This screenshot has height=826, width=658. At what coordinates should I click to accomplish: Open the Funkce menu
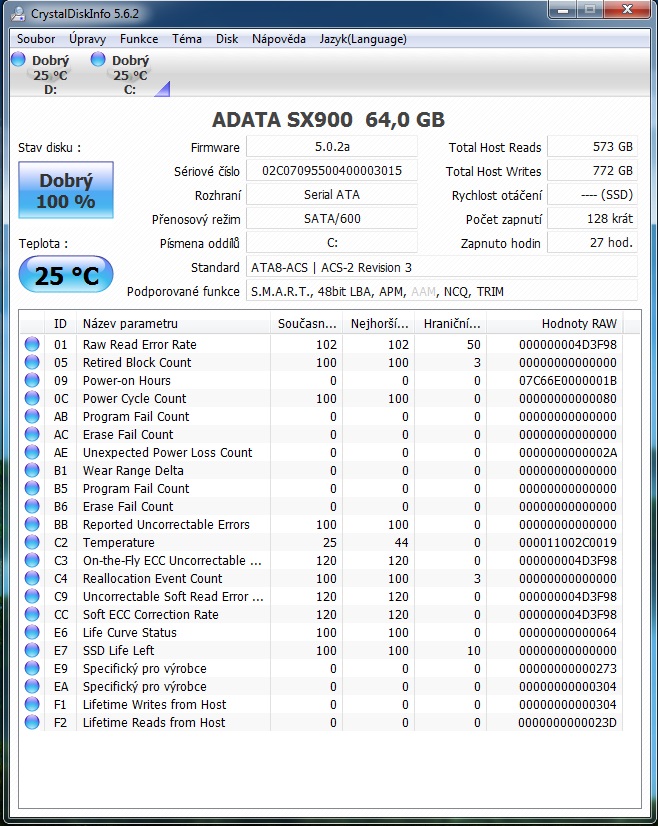(139, 39)
